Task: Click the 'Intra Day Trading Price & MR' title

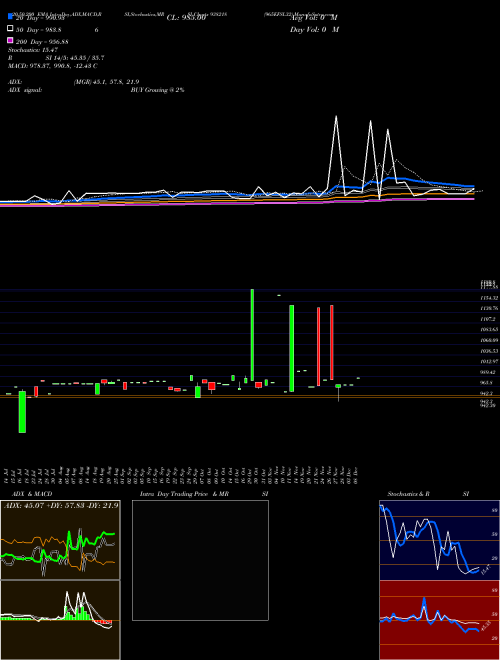Action: [x=184, y=494]
